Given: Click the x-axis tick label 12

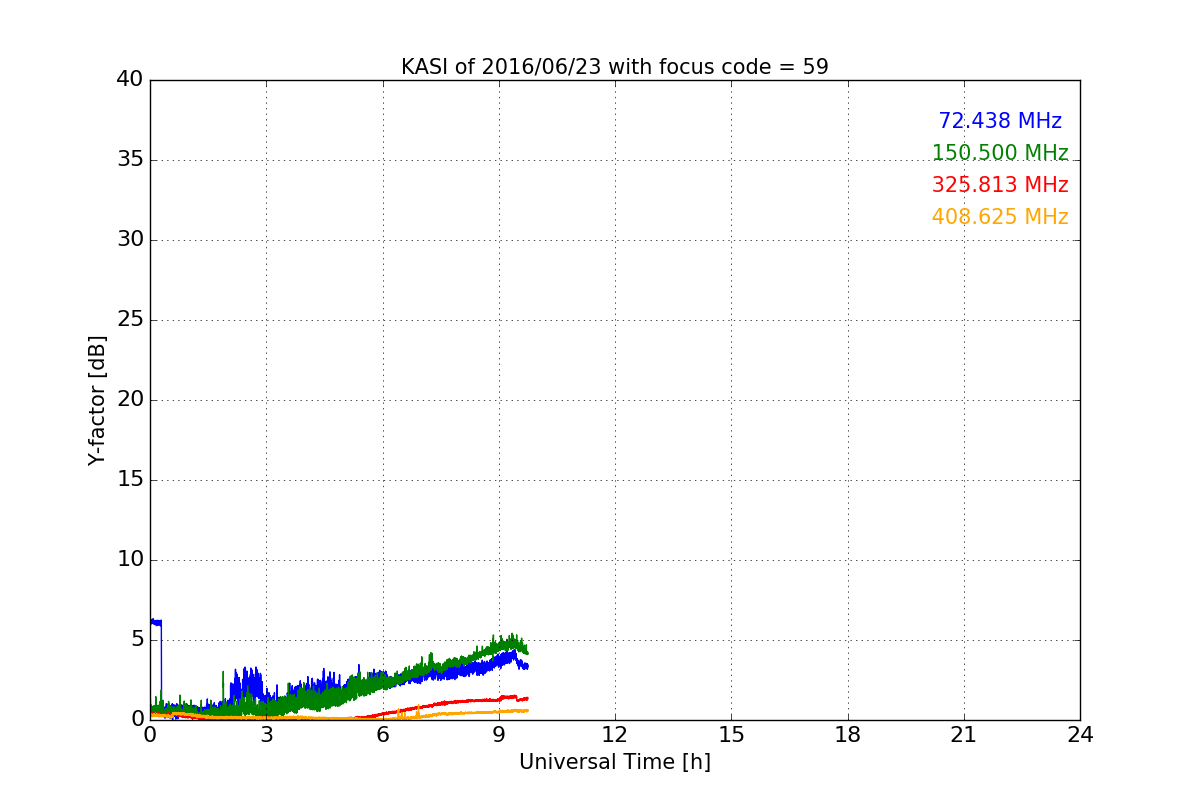Looking at the screenshot, I should click(x=615, y=735).
